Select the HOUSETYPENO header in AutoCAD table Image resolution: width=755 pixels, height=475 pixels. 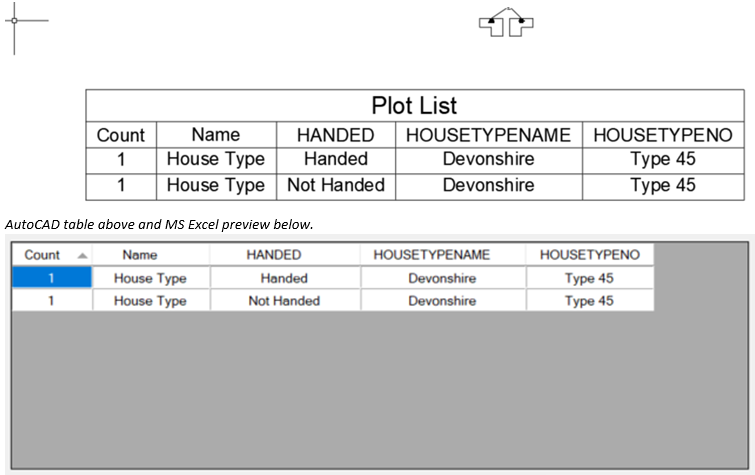tap(663, 135)
